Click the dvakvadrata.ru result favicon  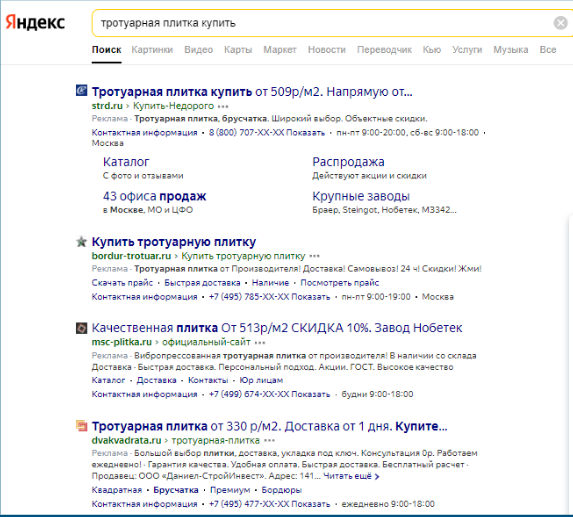point(81,426)
